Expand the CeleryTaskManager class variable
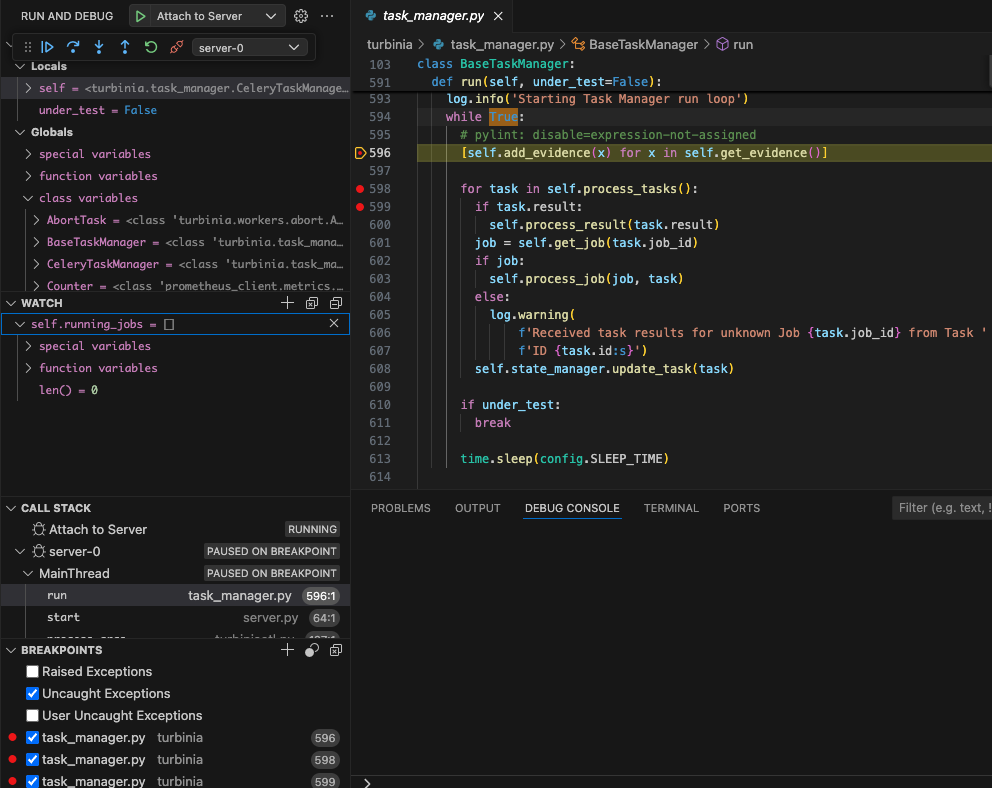 [37, 264]
